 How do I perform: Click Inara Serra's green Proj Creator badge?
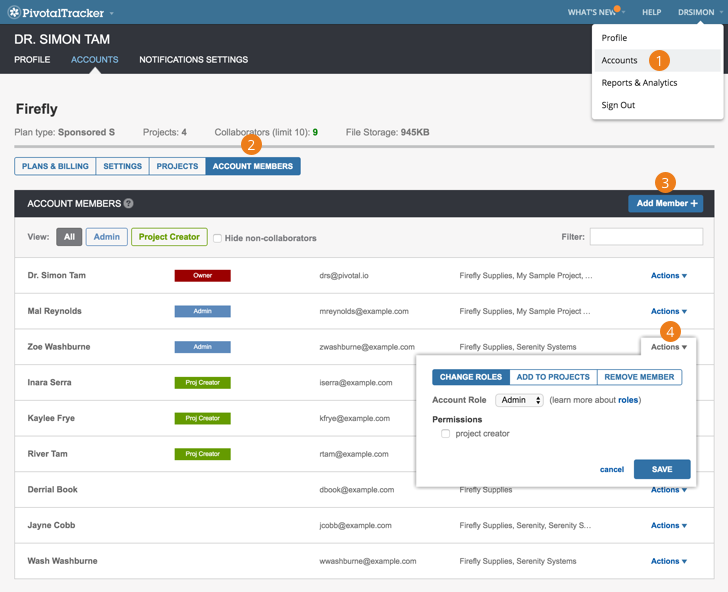pos(202,382)
